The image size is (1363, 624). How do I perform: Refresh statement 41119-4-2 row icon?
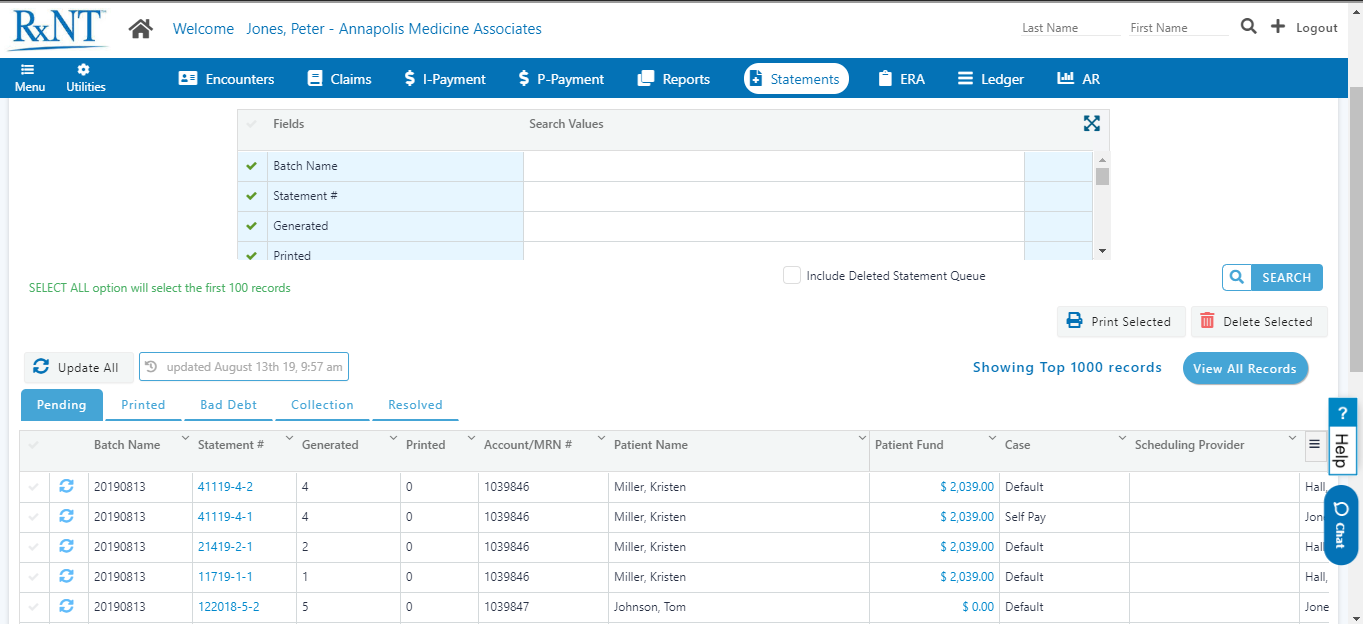coord(66,487)
